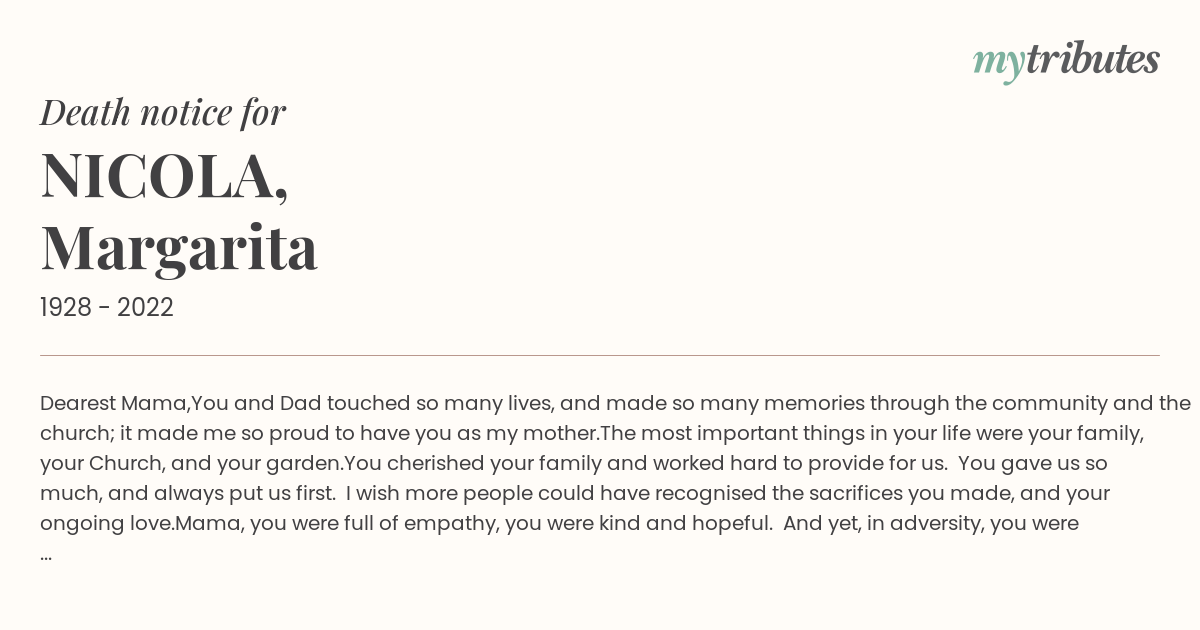Select the birth year 1928
The image size is (1200, 630).
coord(68,308)
